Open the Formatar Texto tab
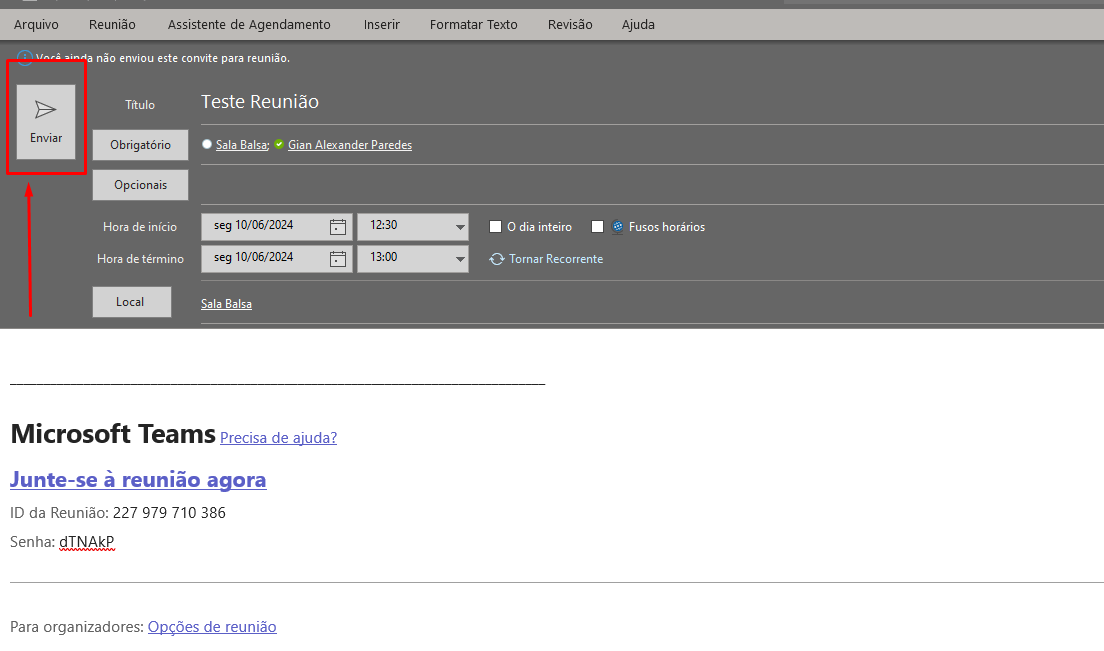This screenshot has height=651, width=1104. point(473,24)
